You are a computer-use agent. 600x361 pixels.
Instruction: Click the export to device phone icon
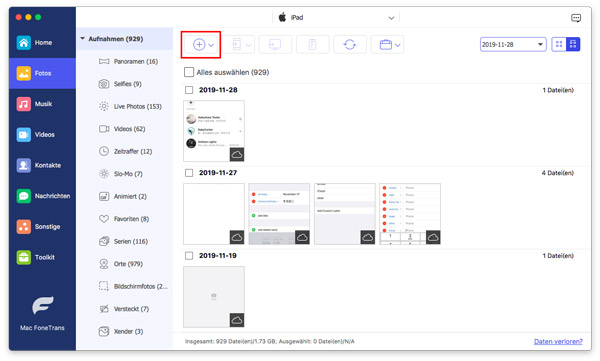pyautogui.click(x=236, y=44)
